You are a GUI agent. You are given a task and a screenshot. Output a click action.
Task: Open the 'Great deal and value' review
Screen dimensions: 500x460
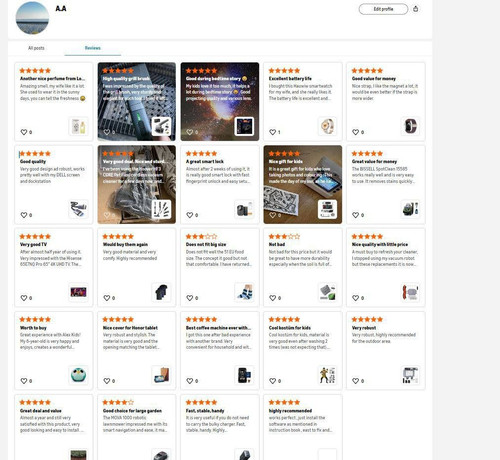coord(54,427)
